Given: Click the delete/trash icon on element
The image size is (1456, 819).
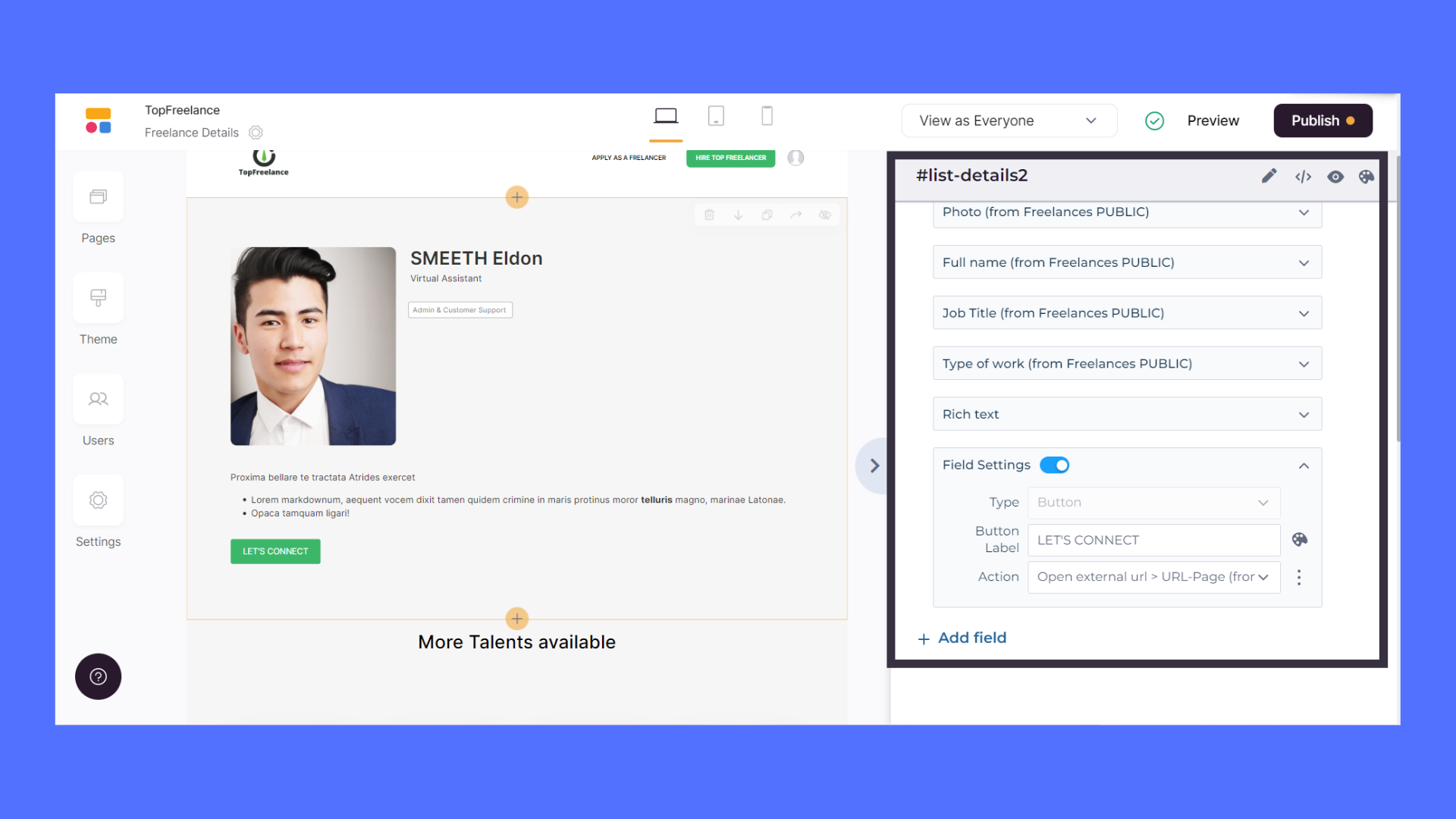Looking at the screenshot, I should pyautogui.click(x=709, y=214).
